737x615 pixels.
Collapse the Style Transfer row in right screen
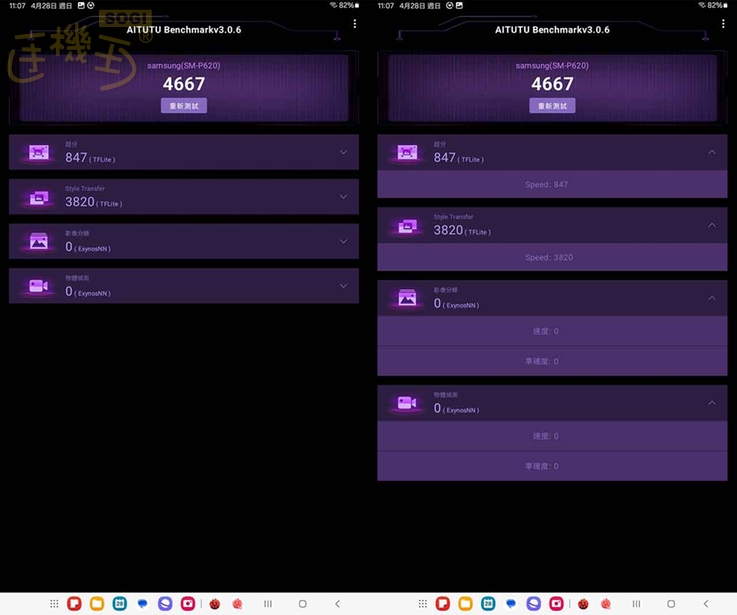tap(712, 225)
